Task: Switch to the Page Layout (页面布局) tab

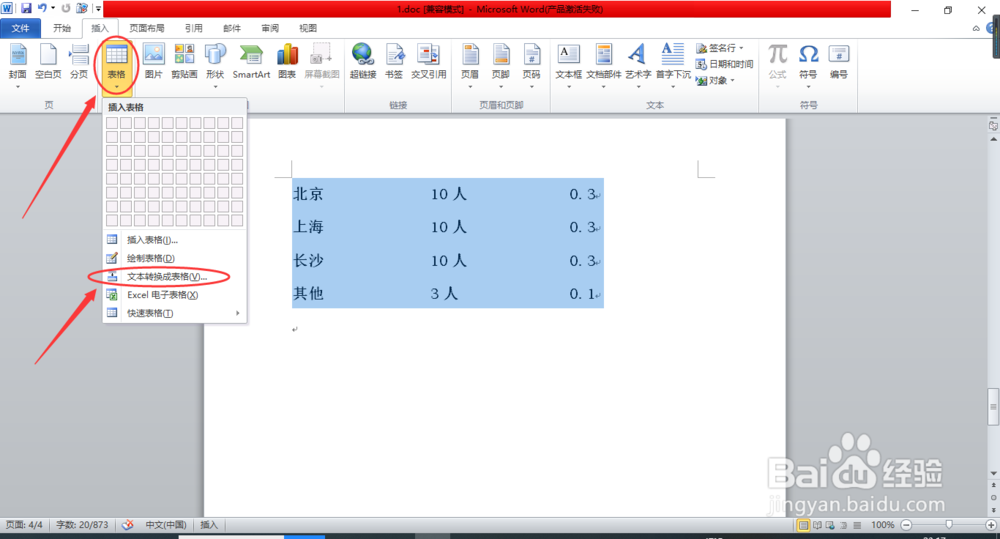Action: coord(147,28)
